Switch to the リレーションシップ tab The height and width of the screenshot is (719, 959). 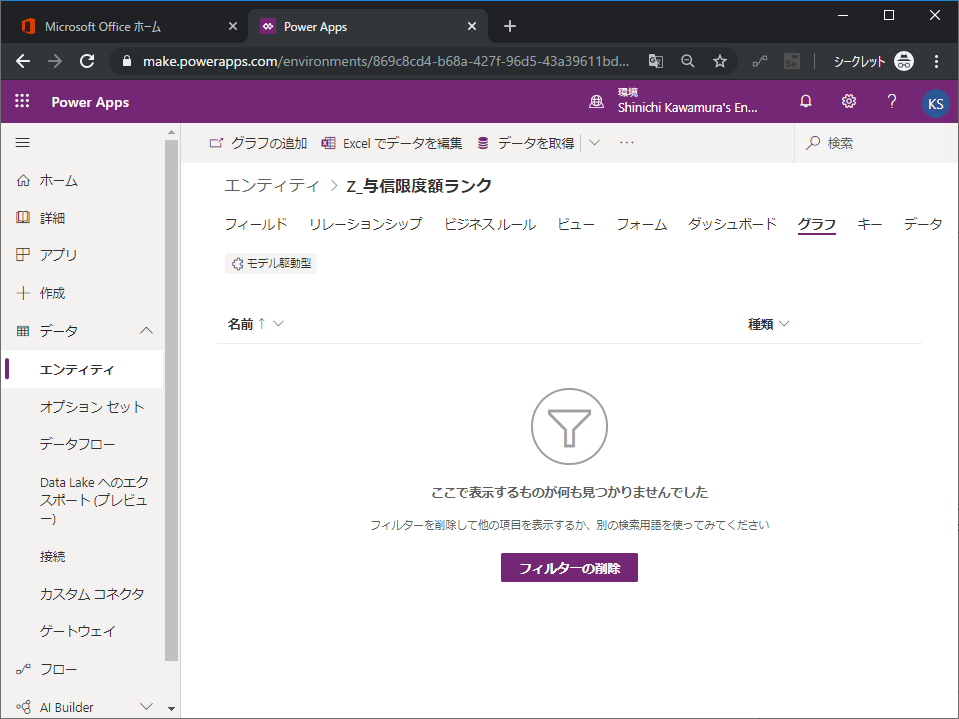coord(366,224)
